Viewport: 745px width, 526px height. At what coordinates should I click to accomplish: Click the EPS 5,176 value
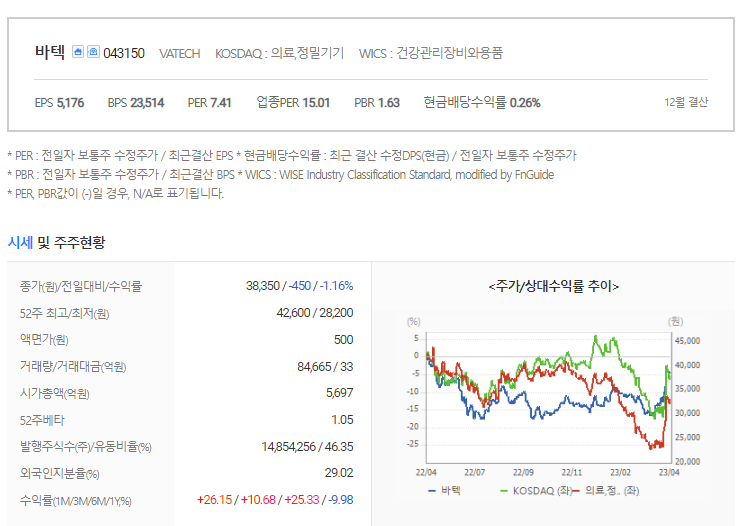pos(59,103)
